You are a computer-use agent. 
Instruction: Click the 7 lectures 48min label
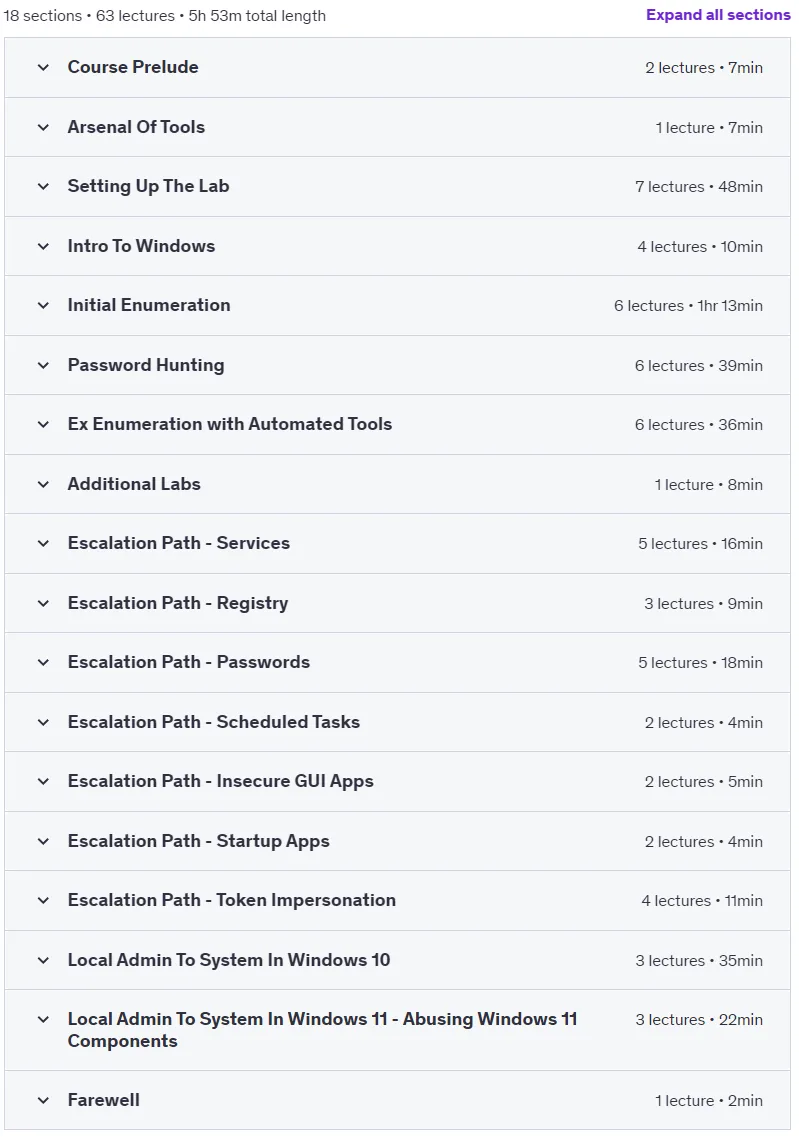[699, 186]
